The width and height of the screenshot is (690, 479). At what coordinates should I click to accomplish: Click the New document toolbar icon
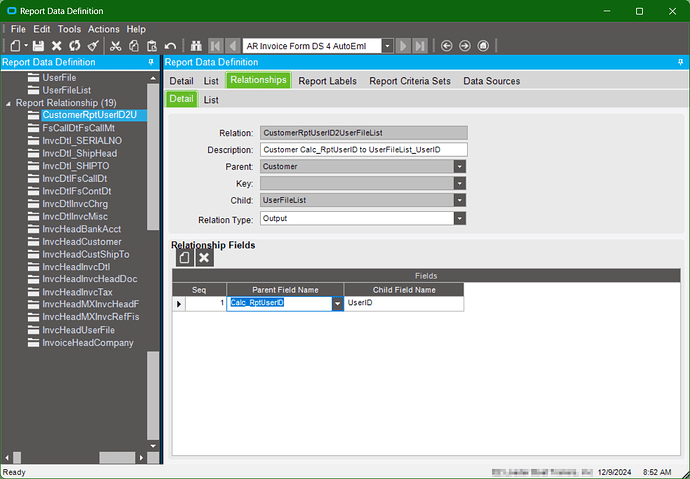(x=15, y=46)
